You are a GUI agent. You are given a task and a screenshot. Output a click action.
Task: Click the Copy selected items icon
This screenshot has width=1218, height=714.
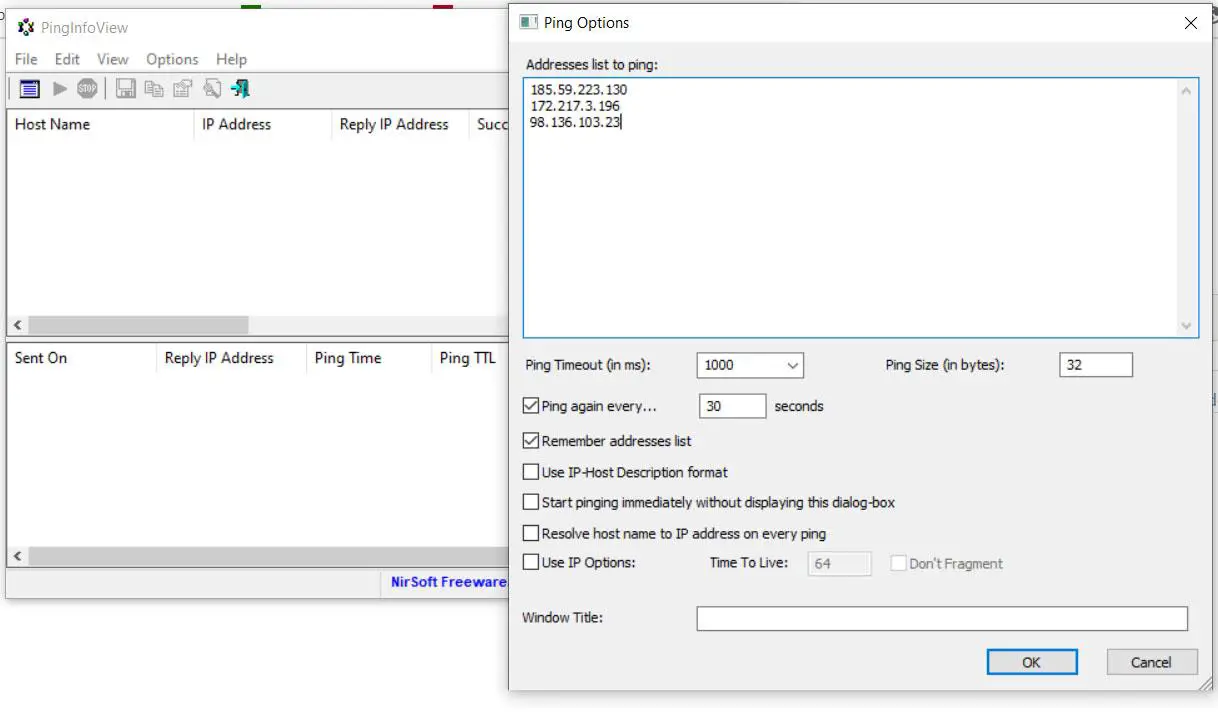pos(154,89)
